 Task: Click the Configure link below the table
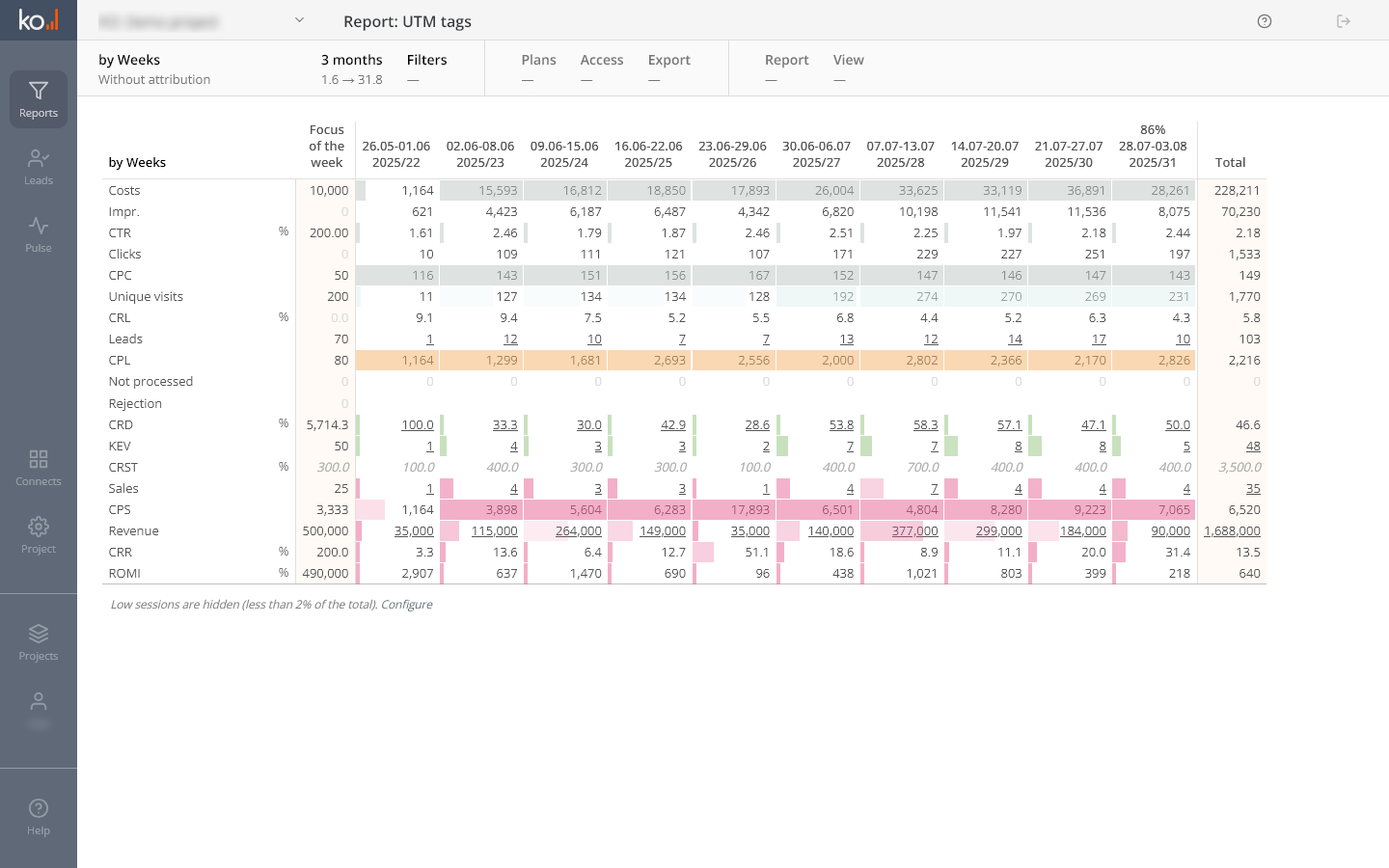(406, 605)
